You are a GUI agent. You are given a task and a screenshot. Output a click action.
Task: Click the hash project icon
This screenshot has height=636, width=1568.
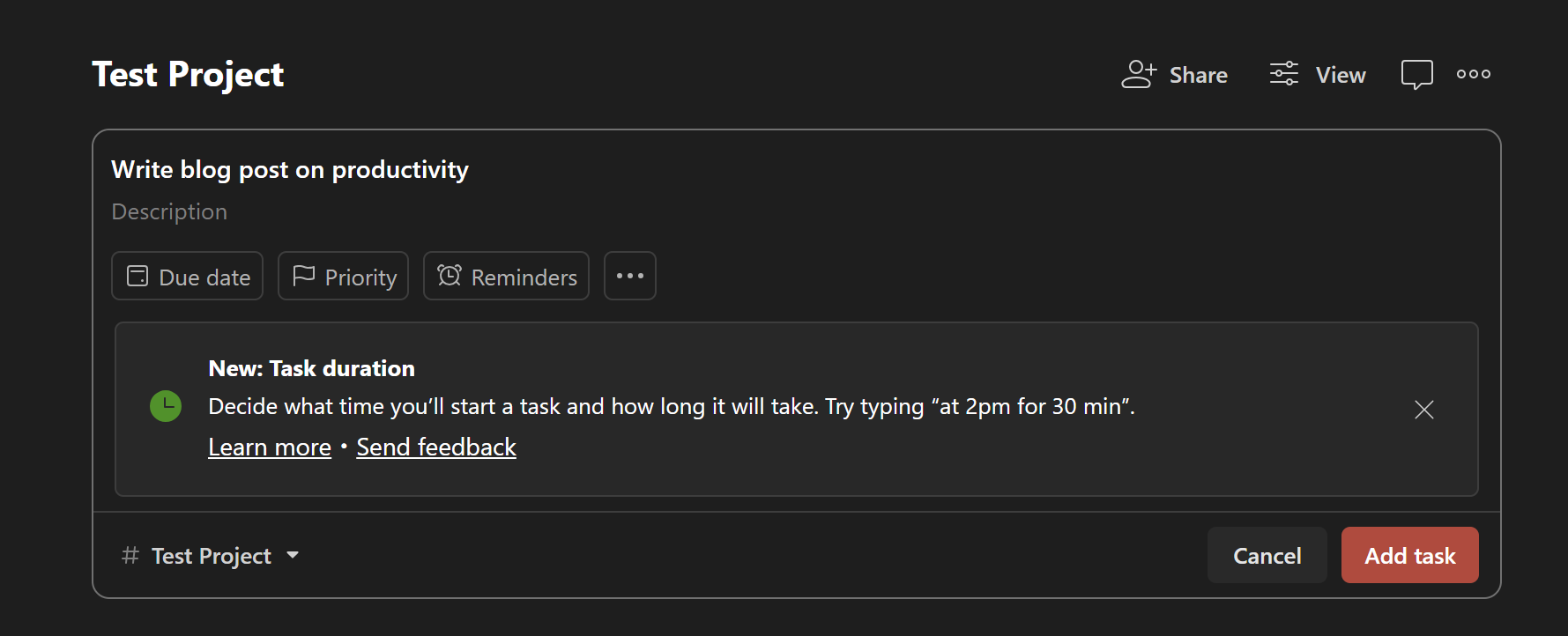pos(130,555)
